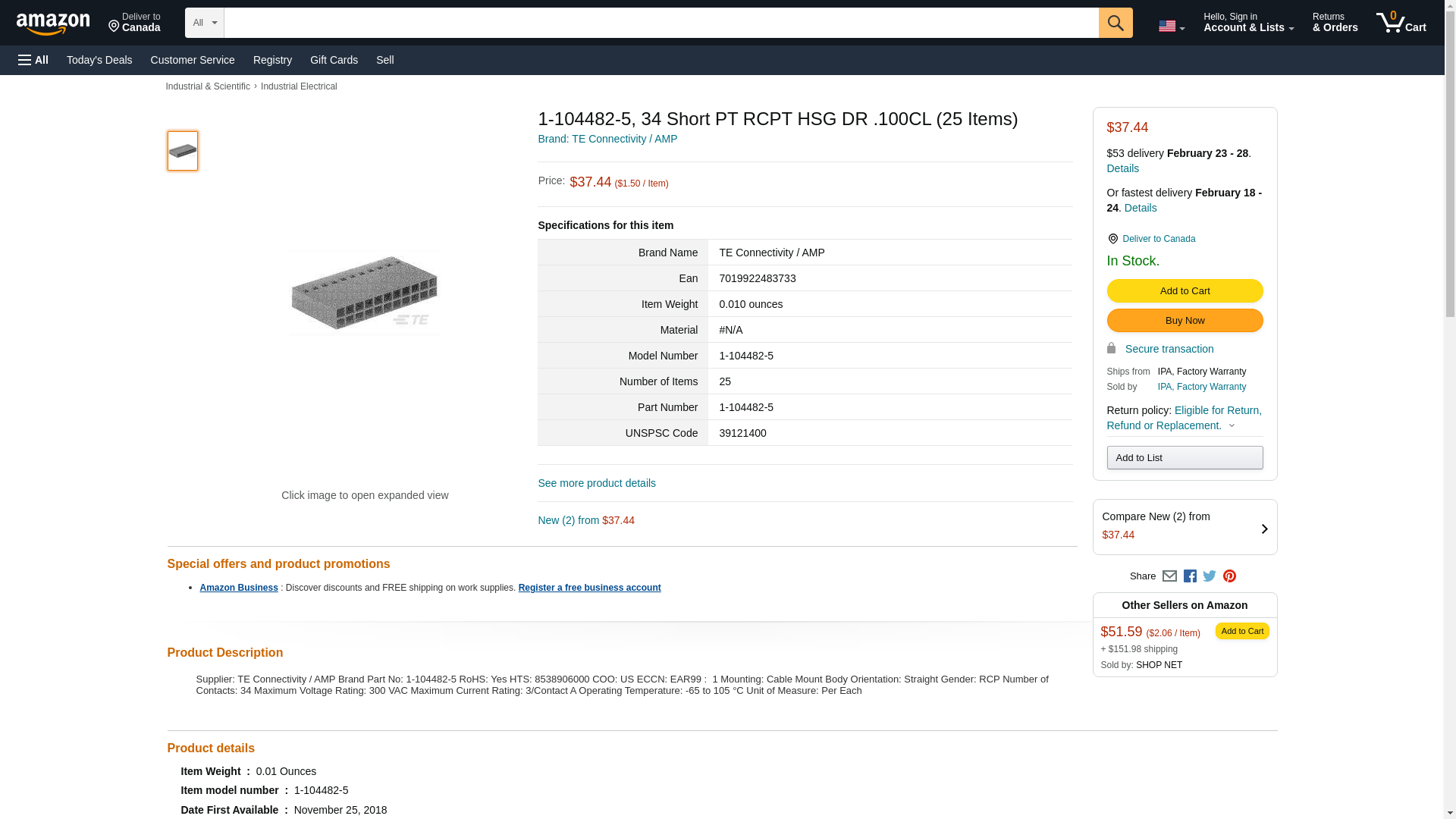Go to Gift Cards nav item
Viewport: 1456px width, 819px height.
pos(334,60)
